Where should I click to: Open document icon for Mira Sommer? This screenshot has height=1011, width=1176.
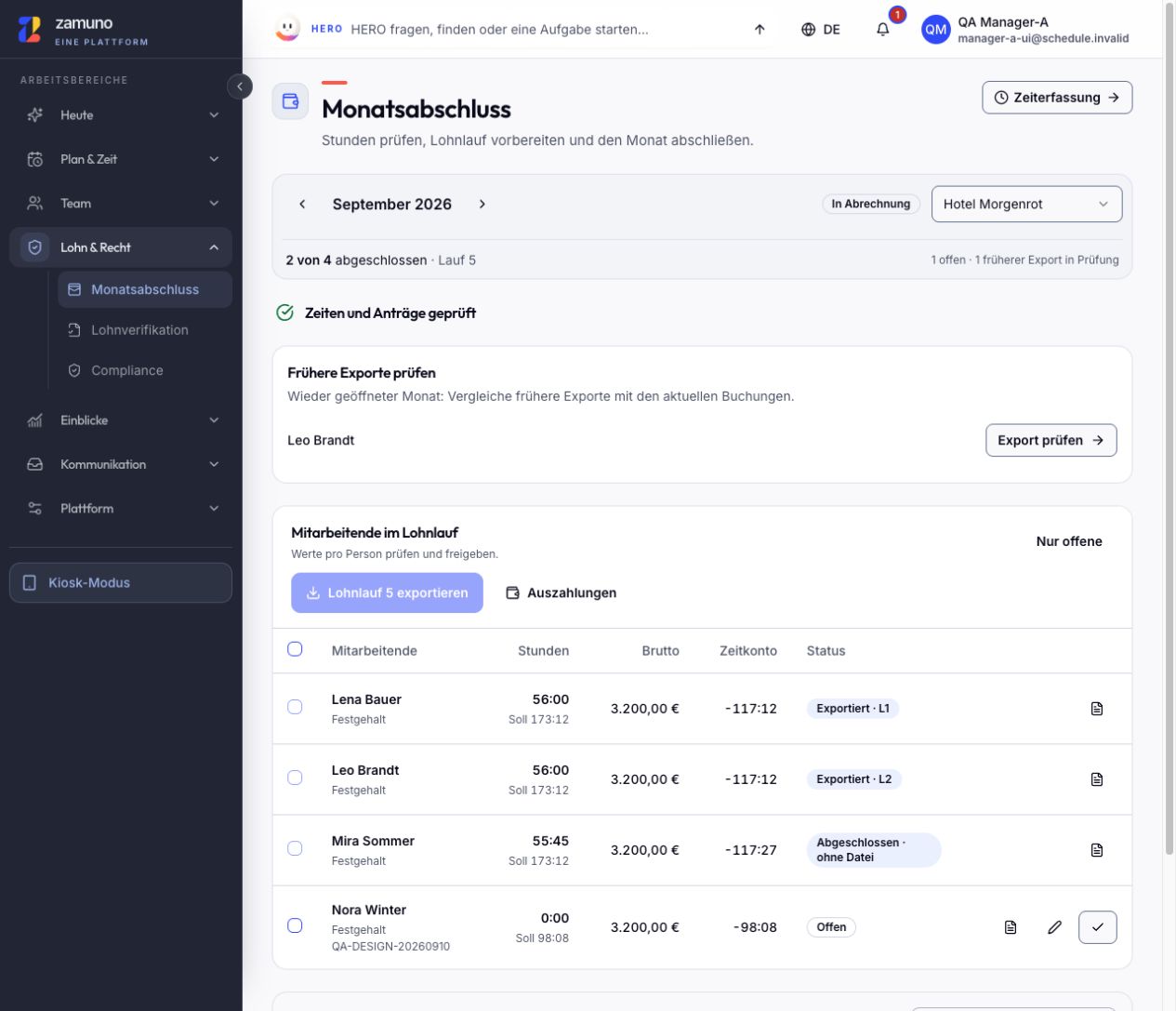[x=1097, y=850]
